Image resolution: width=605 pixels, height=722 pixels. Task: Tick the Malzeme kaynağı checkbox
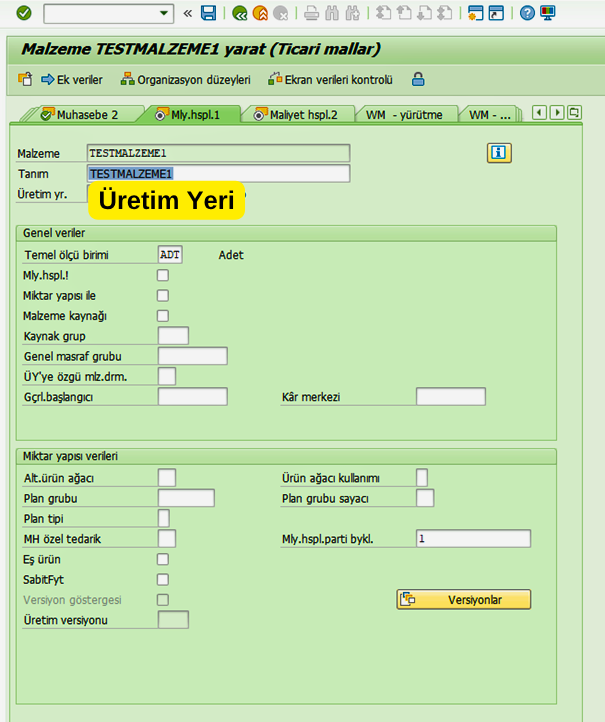pos(163,316)
